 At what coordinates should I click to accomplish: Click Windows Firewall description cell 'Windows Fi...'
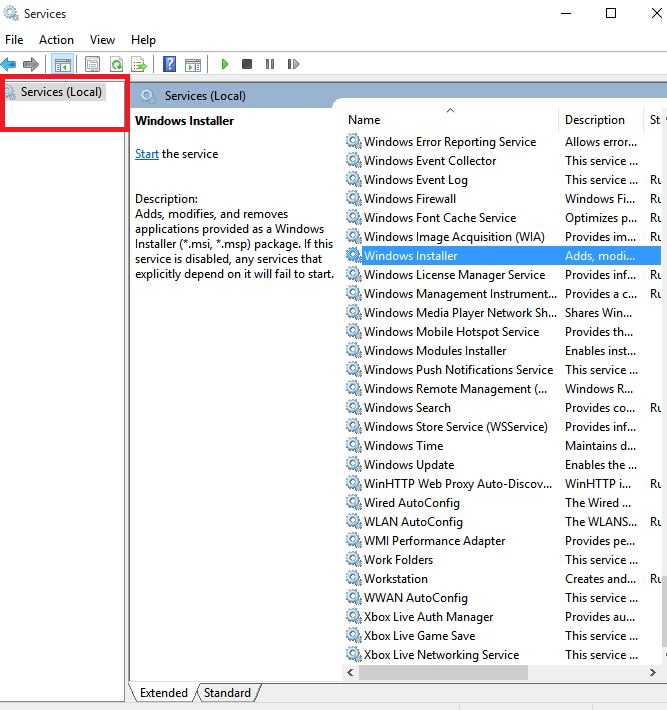600,199
